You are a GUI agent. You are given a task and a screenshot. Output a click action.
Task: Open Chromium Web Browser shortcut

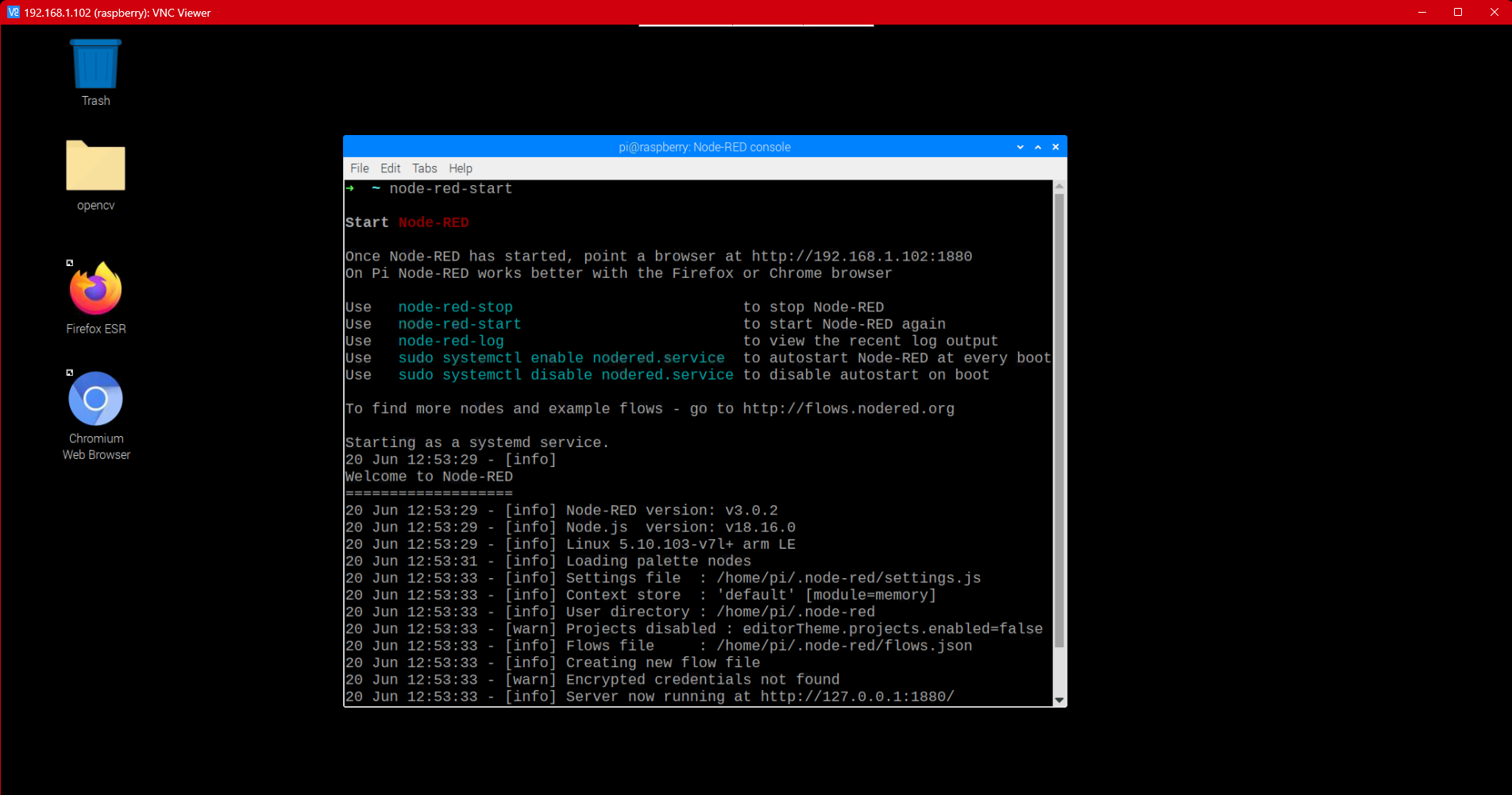[95, 399]
